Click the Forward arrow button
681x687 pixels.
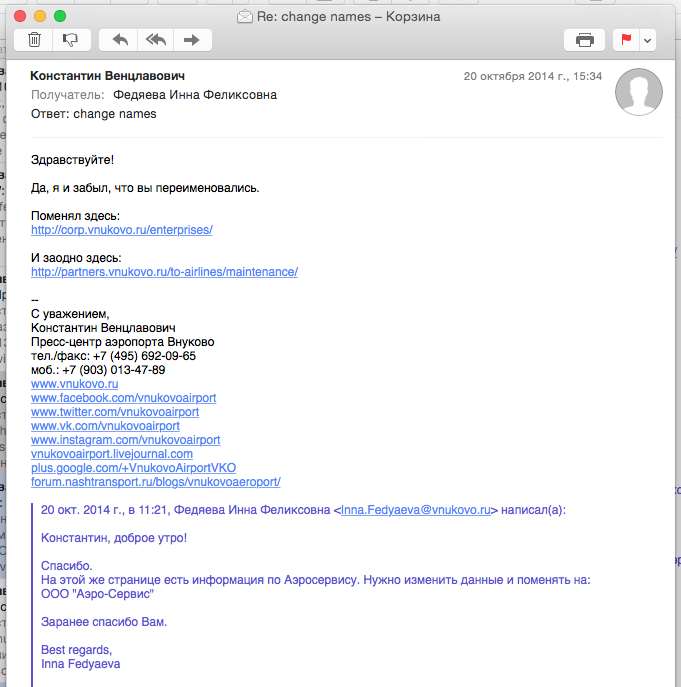[192, 40]
